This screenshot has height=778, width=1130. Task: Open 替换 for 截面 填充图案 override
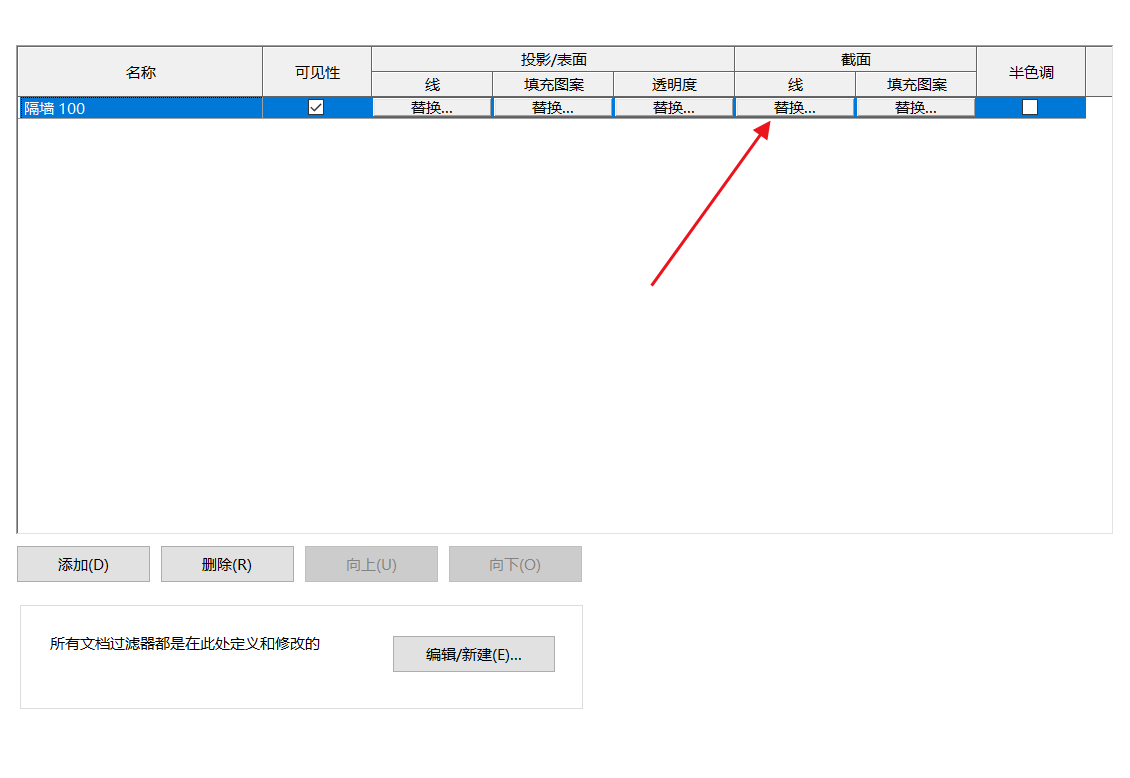click(916, 108)
